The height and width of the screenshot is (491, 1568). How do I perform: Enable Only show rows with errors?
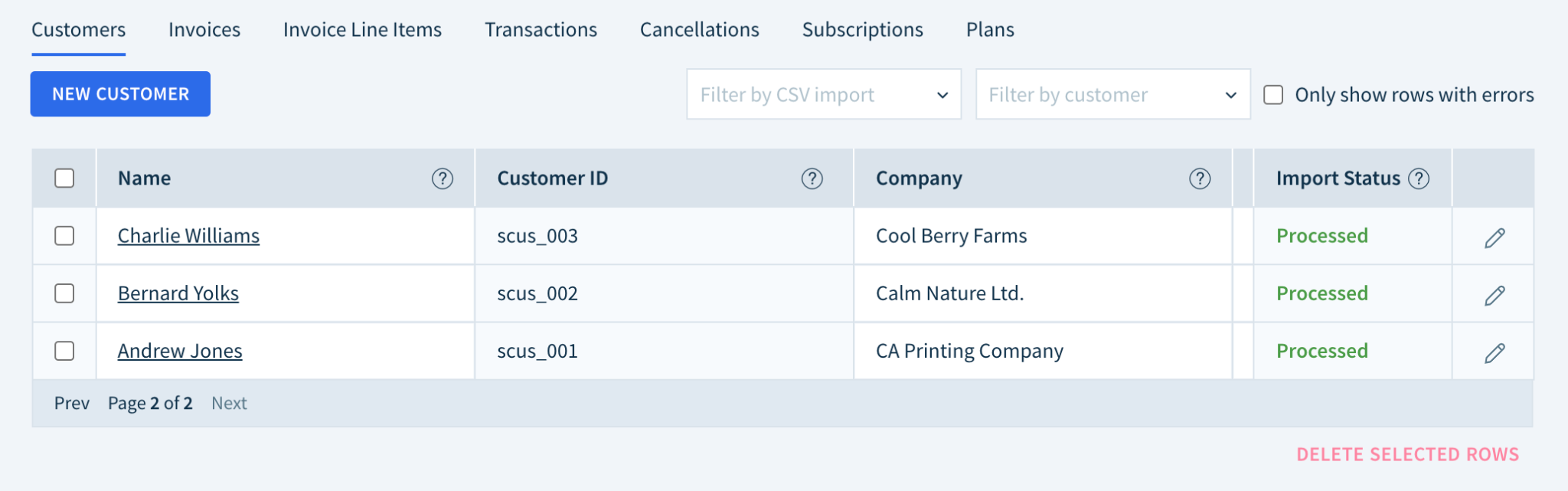[x=1273, y=95]
